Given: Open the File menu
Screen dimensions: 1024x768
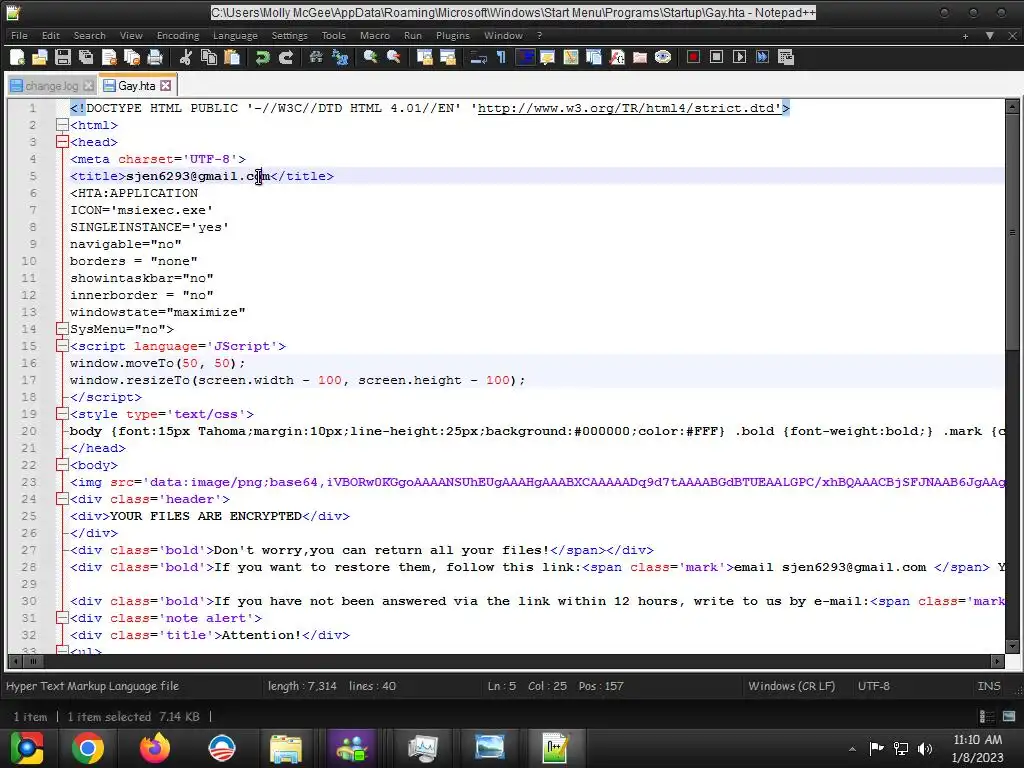Looking at the screenshot, I should pyautogui.click(x=19, y=35).
